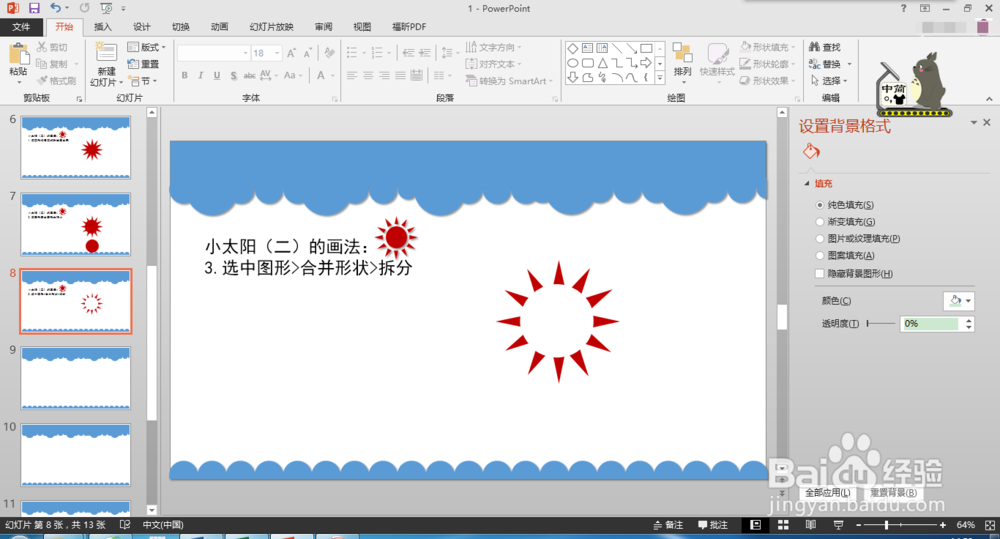Select Pattern fill radio option
This screenshot has height=539, width=1000.
pos(820,256)
